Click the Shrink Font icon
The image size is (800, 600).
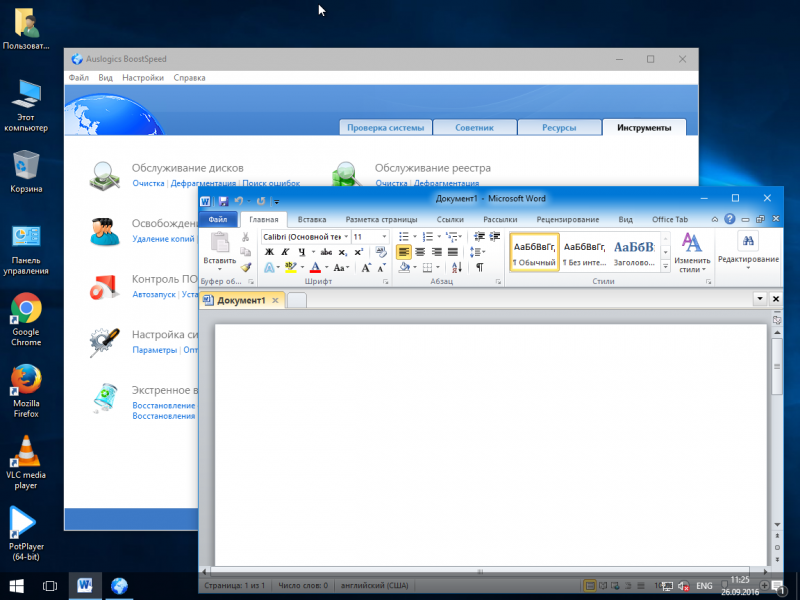coord(381,267)
